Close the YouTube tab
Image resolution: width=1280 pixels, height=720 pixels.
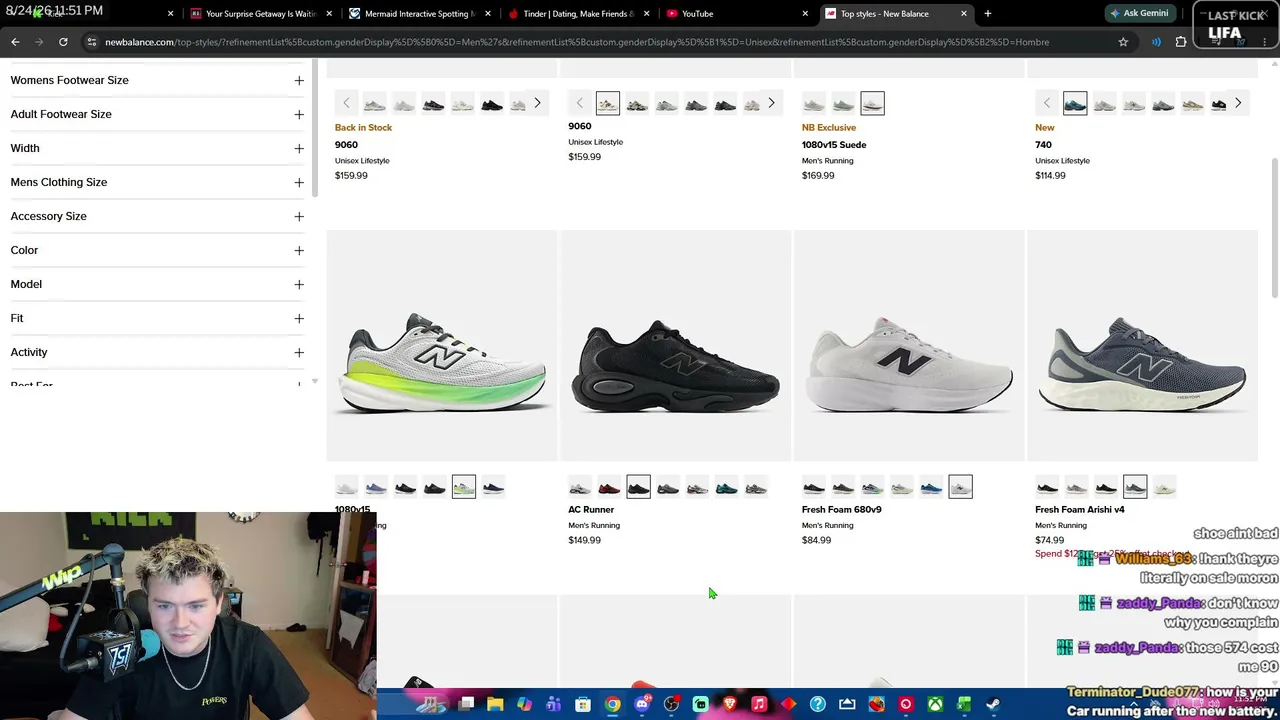(x=805, y=14)
